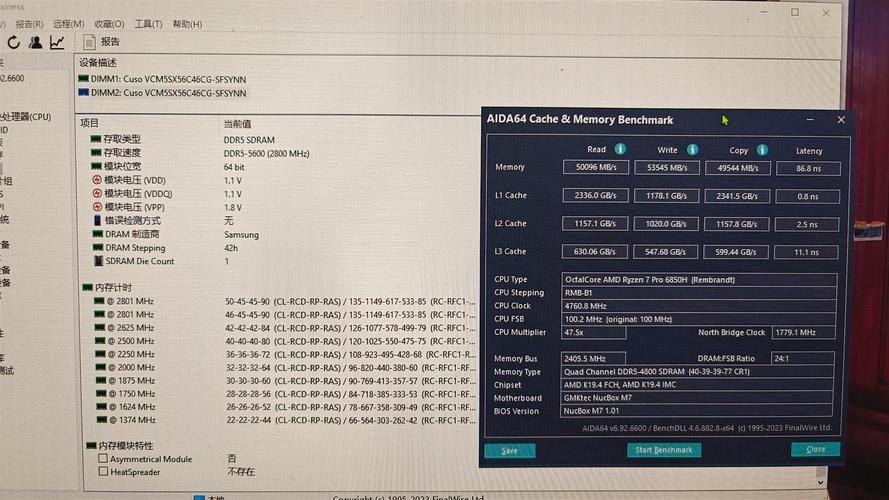Click the user icon in the toolbar
Viewport: 889px width, 500px height.
[x=36, y=42]
